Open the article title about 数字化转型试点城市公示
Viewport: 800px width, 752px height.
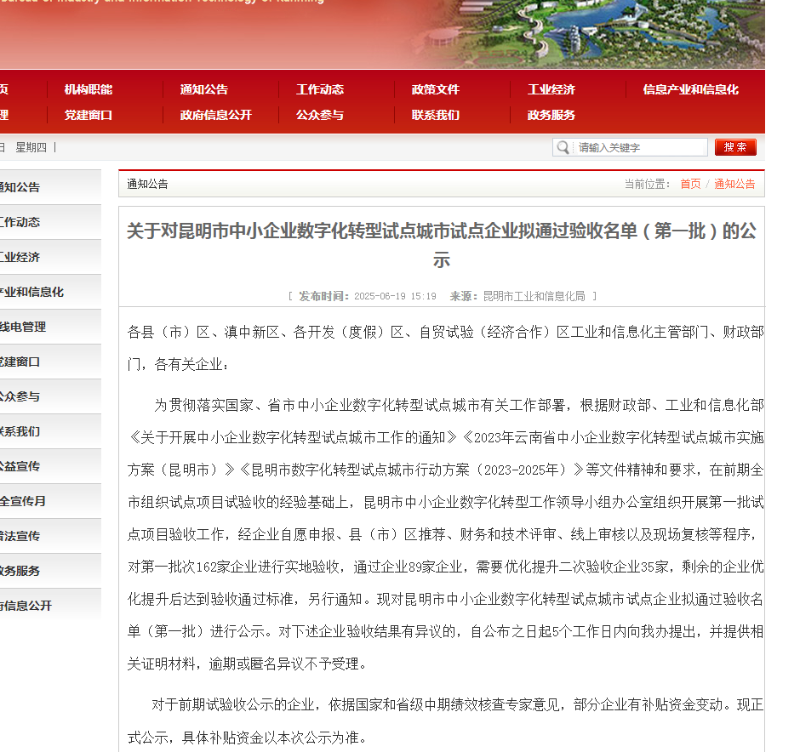(440, 243)
